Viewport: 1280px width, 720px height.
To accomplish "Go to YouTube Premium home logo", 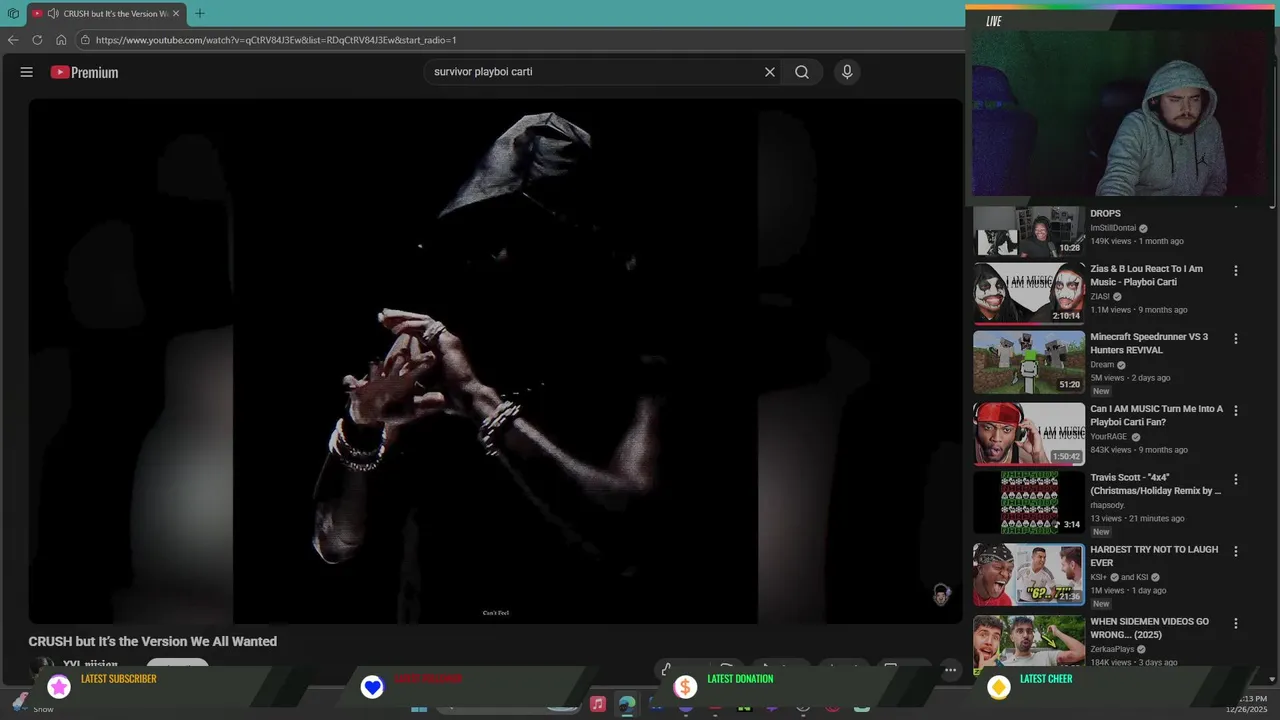I will point(84,72).
